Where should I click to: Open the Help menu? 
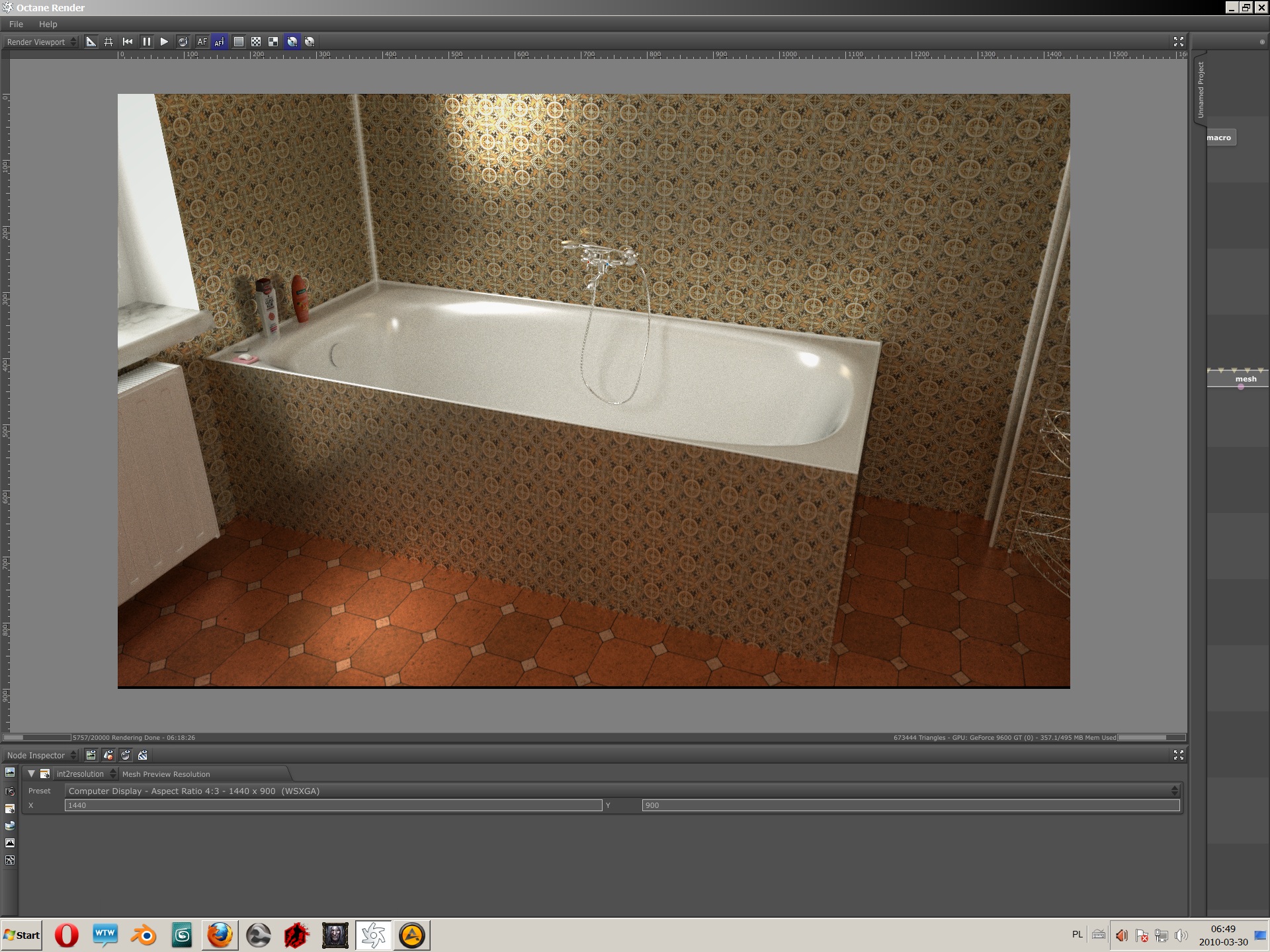point(48,24)
